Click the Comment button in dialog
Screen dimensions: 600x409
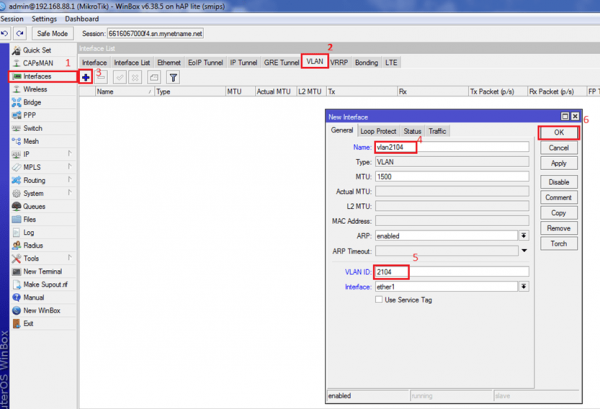[x=559, y=197]
